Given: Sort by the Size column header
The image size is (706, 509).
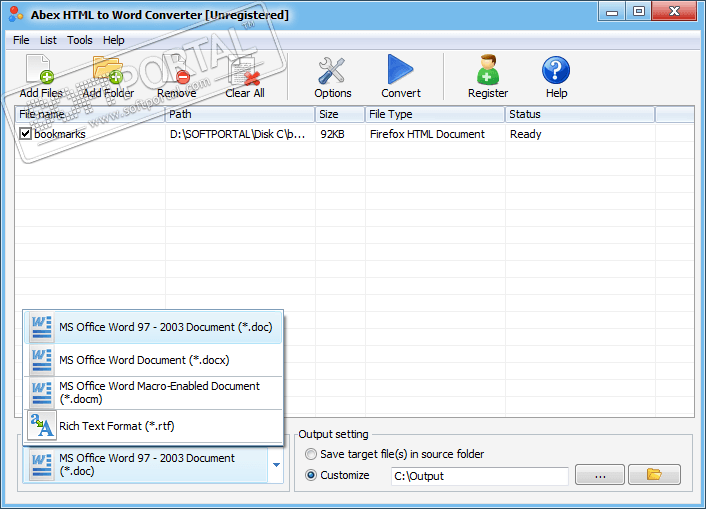Looking at the screenshot, I should click(x=340, y=114).
